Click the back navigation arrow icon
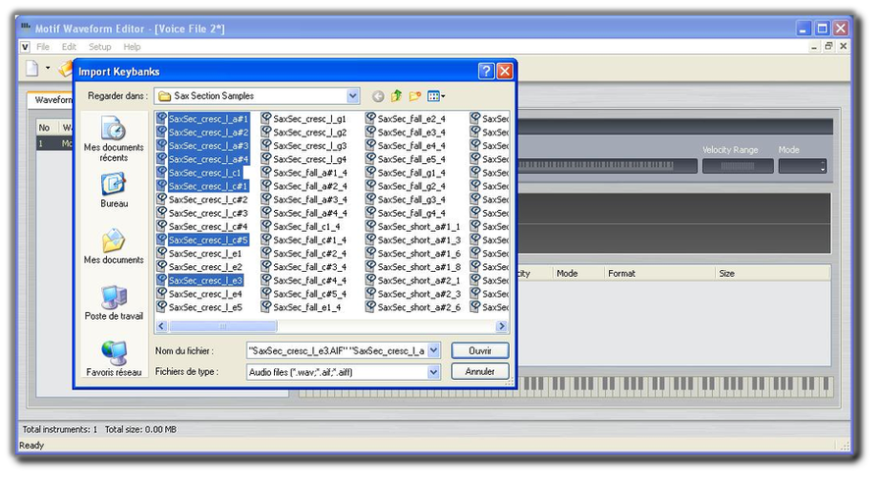This screenshot has height=479, width=878. pos(378,96)
